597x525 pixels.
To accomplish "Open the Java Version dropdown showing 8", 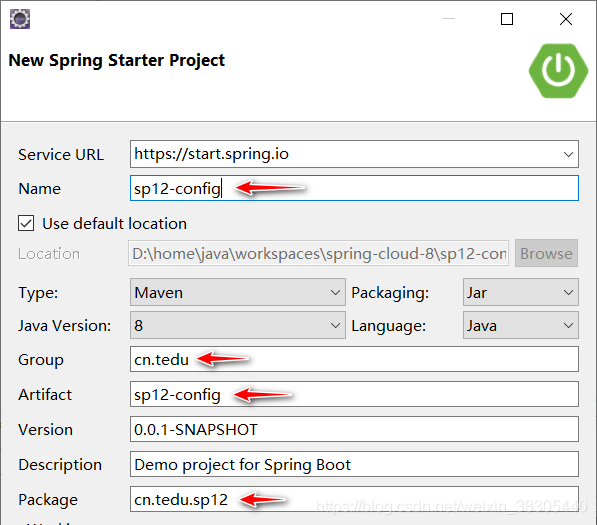I will click(x=238, y=326).
